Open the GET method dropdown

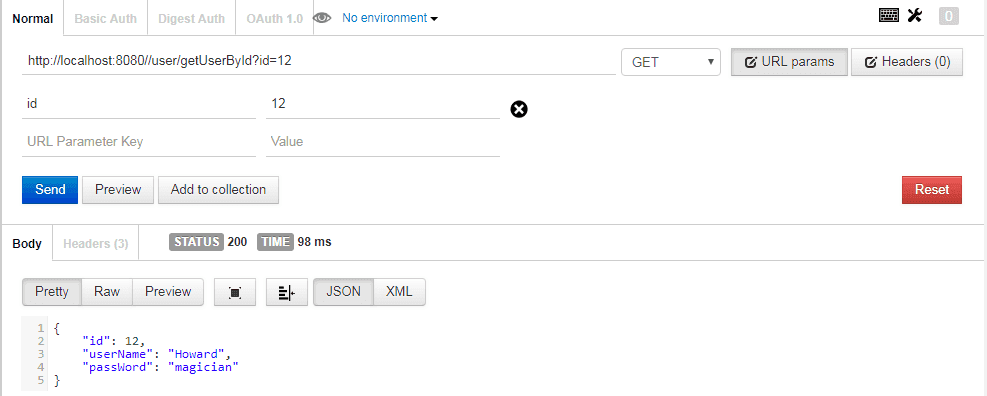(671, 62)
